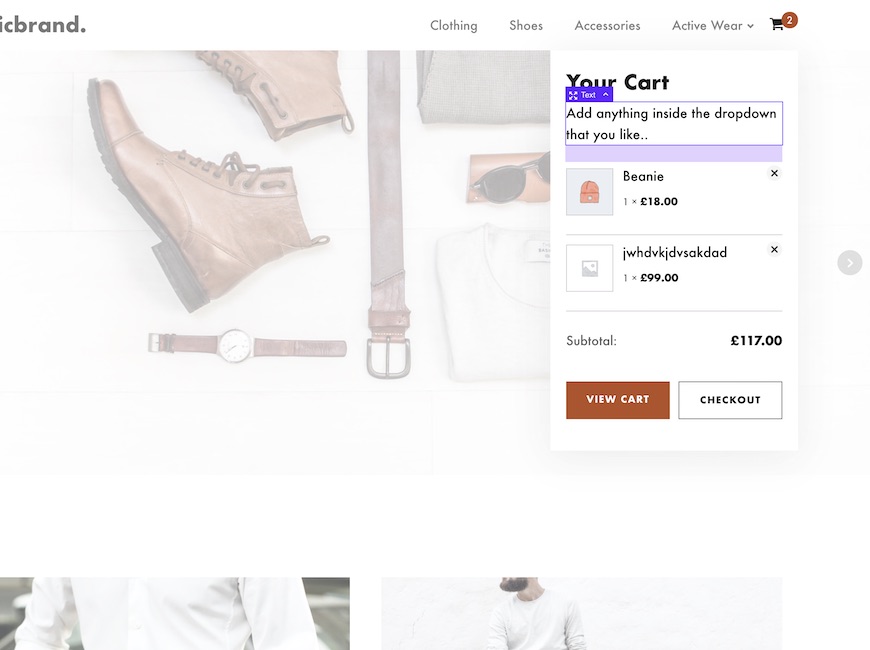Image resolution: width=870 pixels, height=650 pixels.
Task: Click the Beanie product thumbnail
Action: [589, 192]
